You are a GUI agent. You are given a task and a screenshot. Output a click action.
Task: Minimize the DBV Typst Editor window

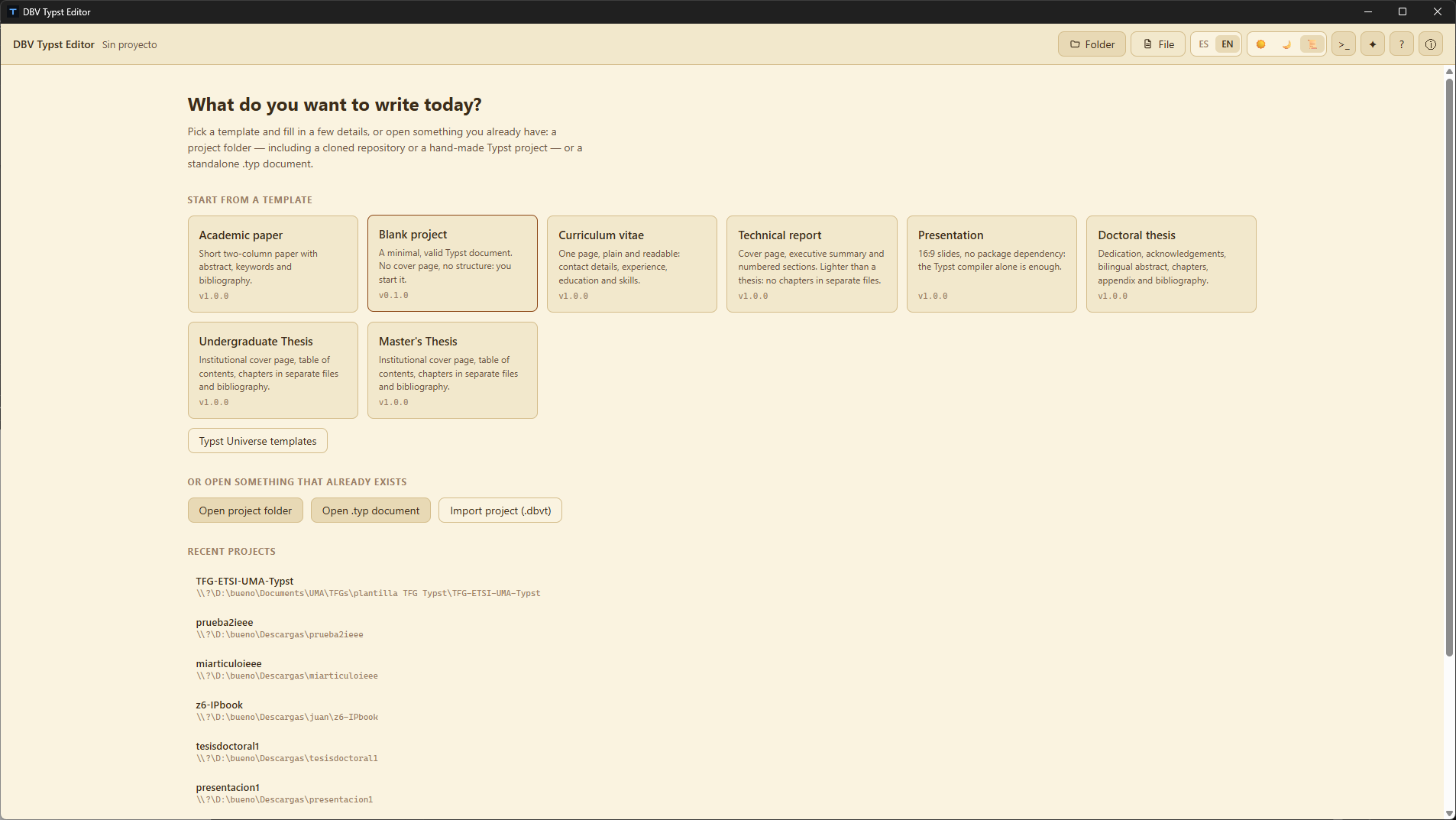point(1368,11)
